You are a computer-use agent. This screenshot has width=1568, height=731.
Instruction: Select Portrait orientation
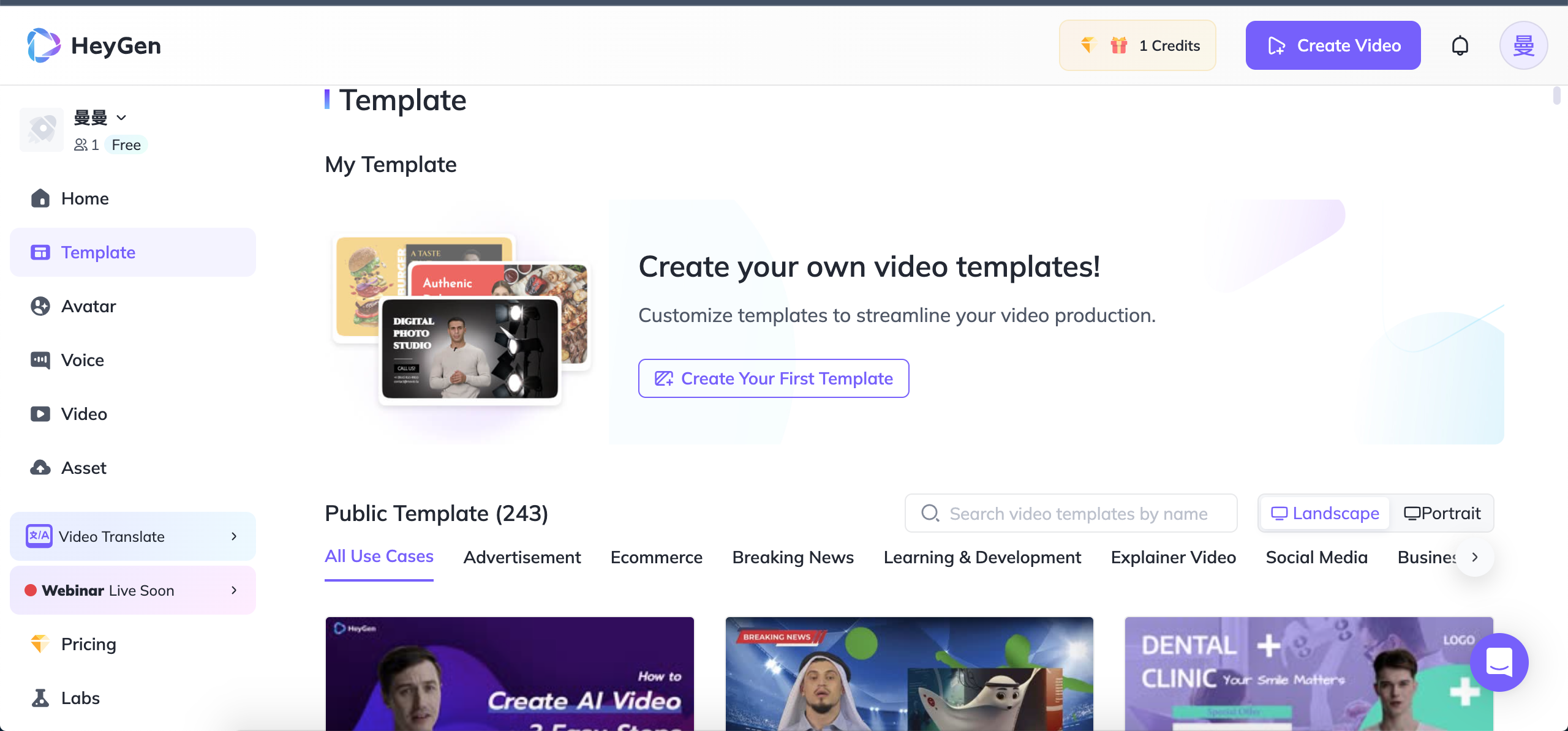pos(1442,513)
